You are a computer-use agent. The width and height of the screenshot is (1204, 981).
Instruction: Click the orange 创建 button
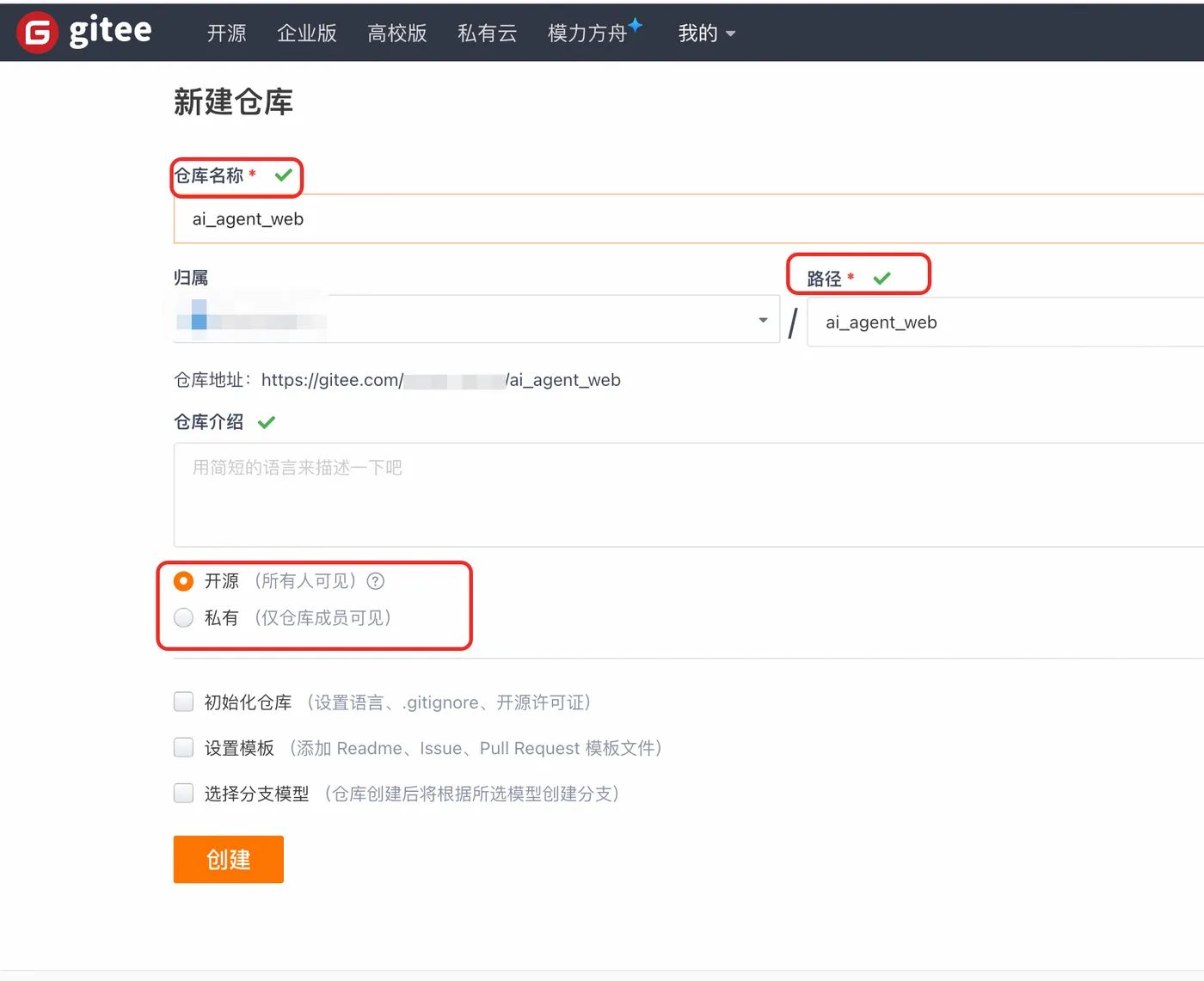pyautogui.click(x=229, y=859)
